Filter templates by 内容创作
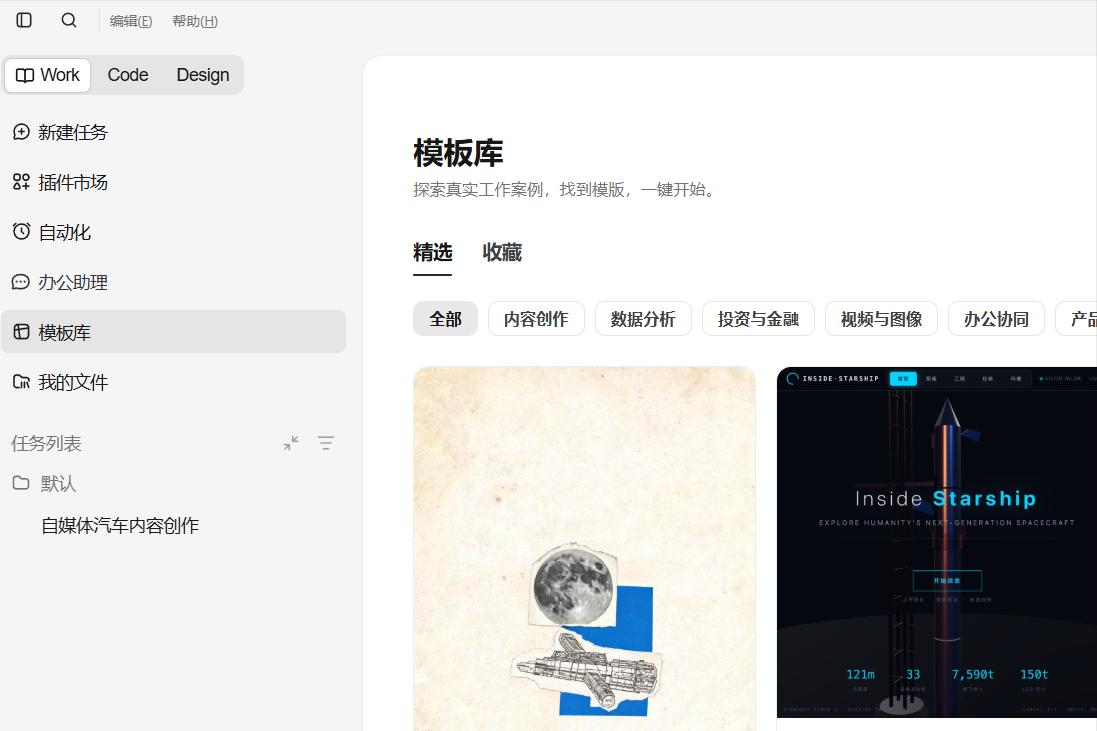 click(x=536, y=319)
